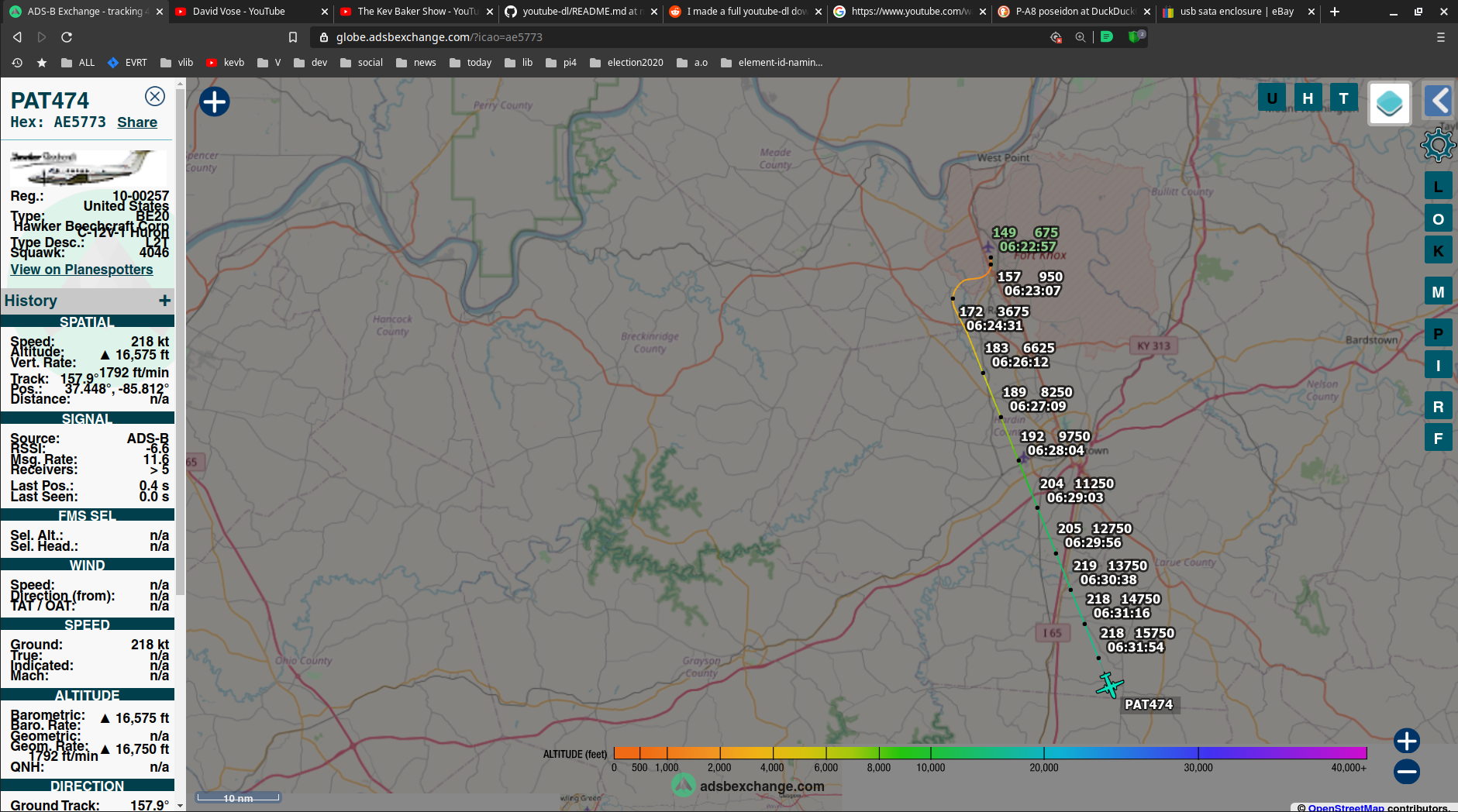Toggle the M map option button

(1438, 292)
